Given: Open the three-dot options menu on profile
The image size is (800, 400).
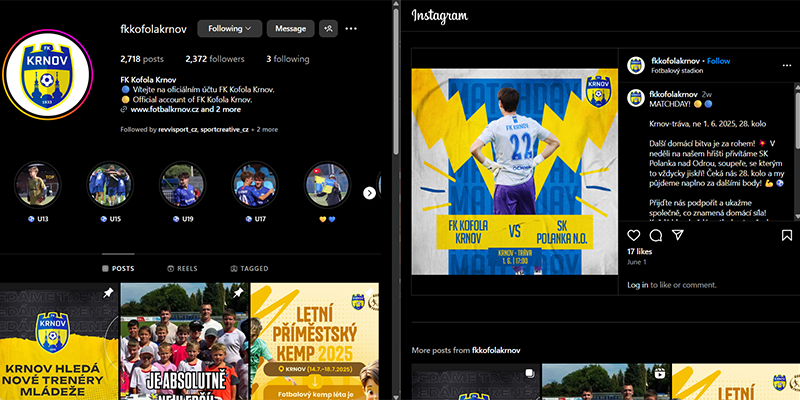Looking at the screenshot, I should click(351, 29).
